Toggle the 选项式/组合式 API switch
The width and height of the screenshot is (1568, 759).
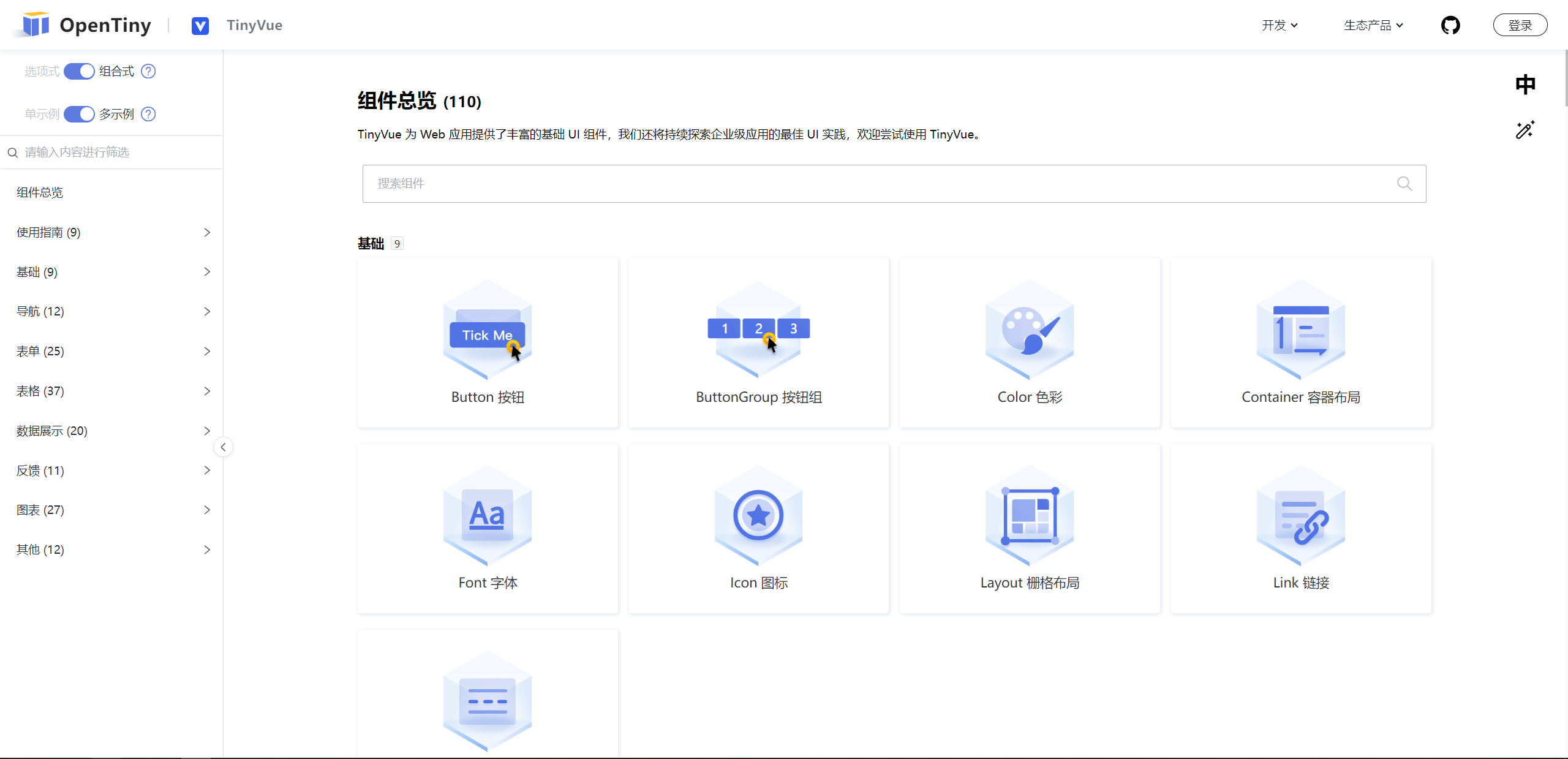click(x=79, y=71)
